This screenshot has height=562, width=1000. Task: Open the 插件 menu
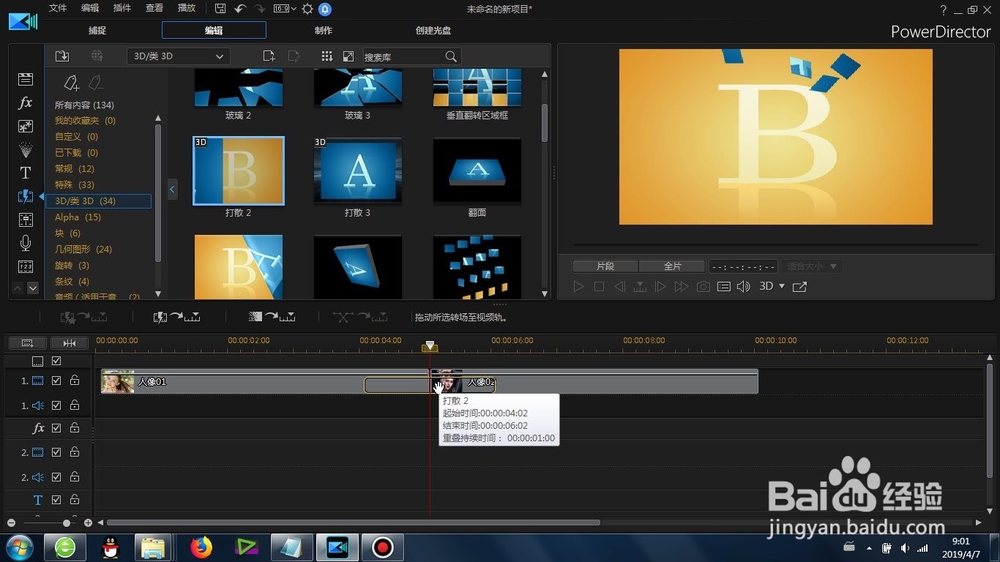[x=122, y=8]
